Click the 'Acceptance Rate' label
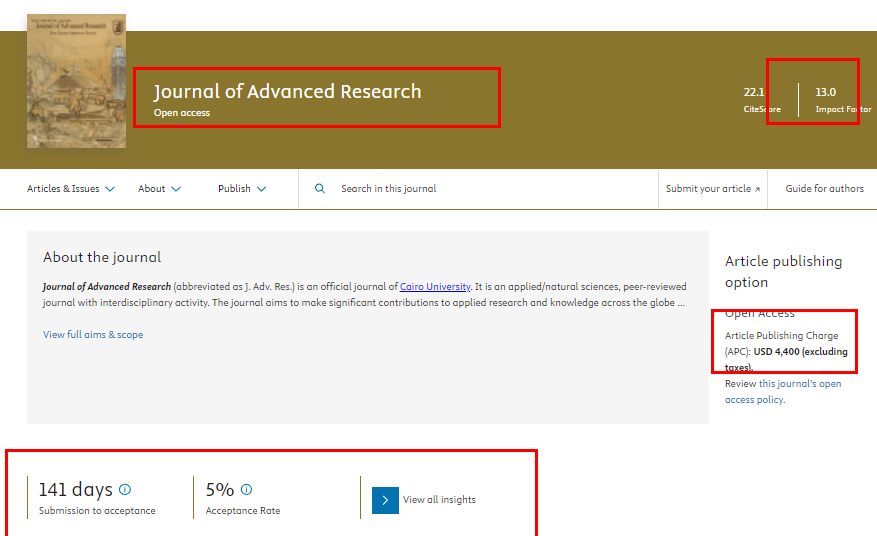The height and width of the screenshot is (536, 877). click(x=243, y=511)
